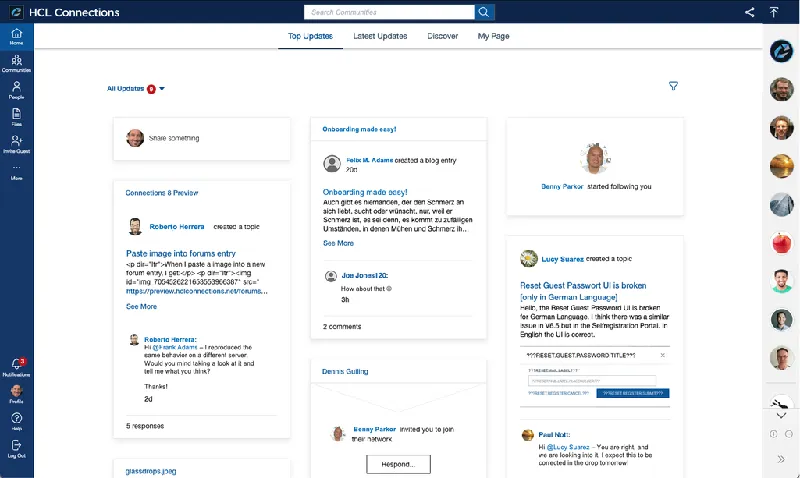Click the search magnifier button
The width and height of the screenshot is (800, 478).
tap(484, 12)
